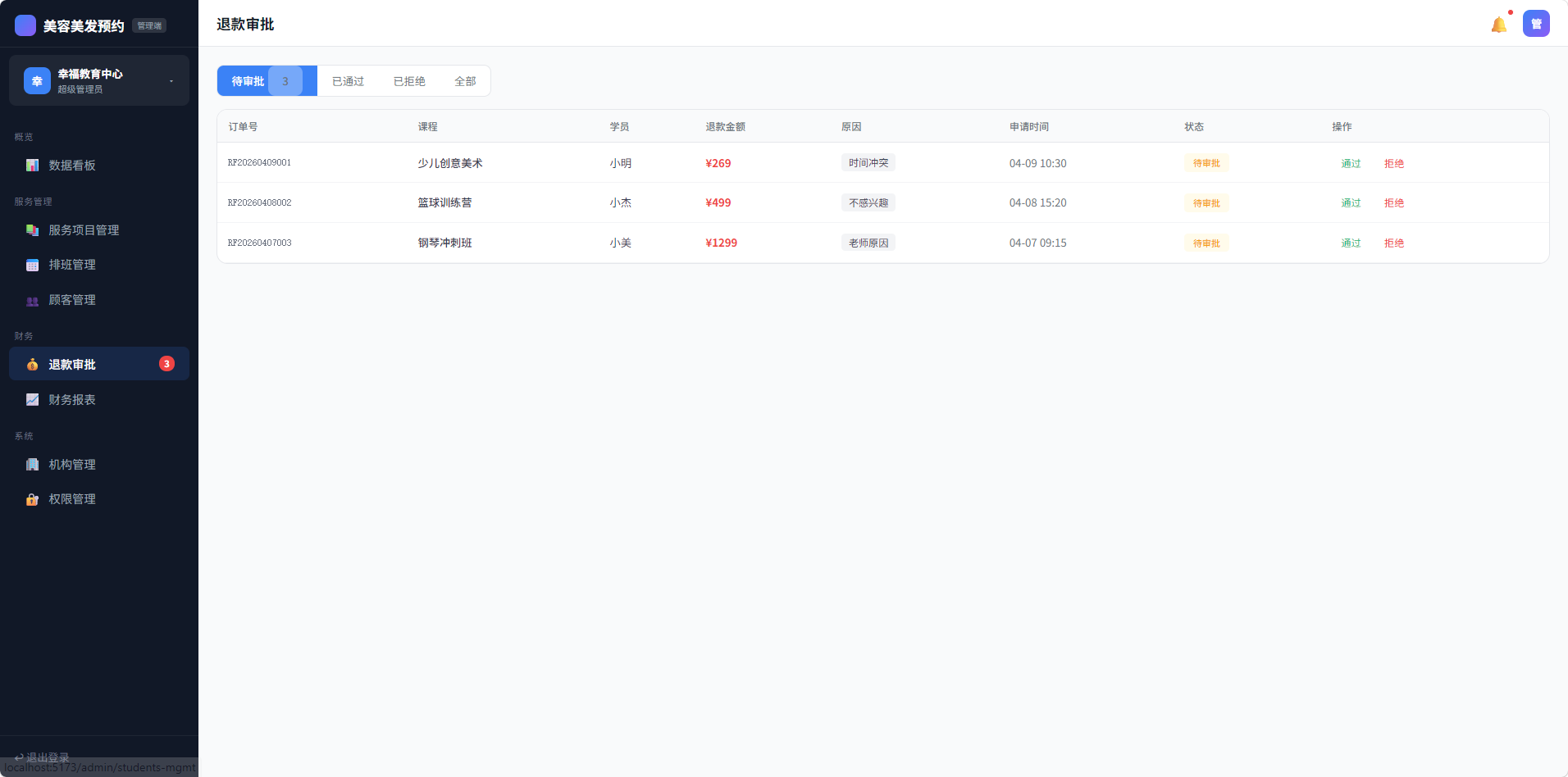
Task: Show the 全部 refunds tab
Action: tap(465, 81)
